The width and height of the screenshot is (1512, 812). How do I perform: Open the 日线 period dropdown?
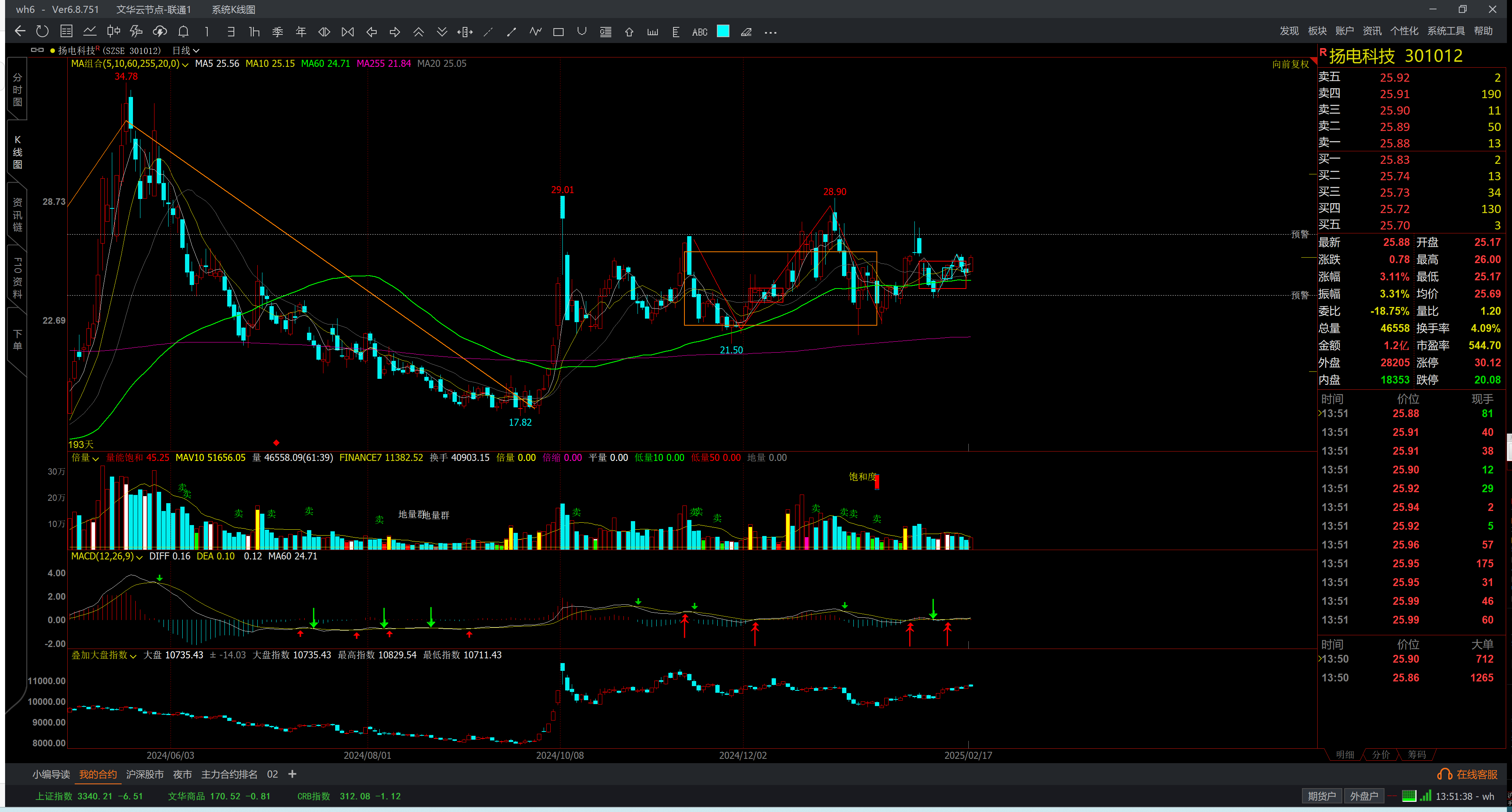pos(185,50)
